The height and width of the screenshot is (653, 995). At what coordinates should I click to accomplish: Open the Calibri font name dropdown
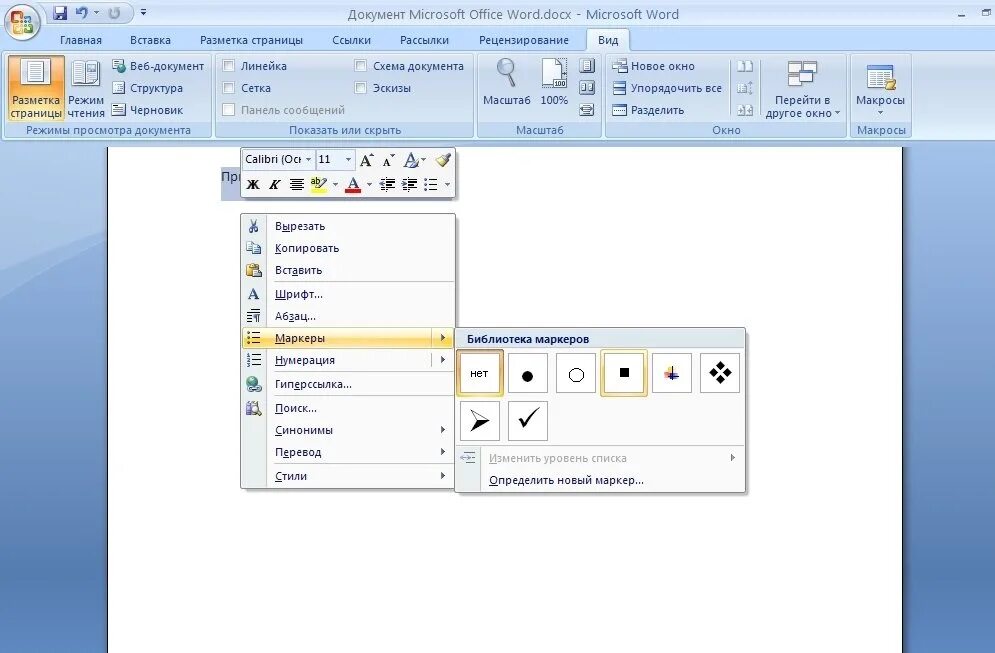[309, 159]
